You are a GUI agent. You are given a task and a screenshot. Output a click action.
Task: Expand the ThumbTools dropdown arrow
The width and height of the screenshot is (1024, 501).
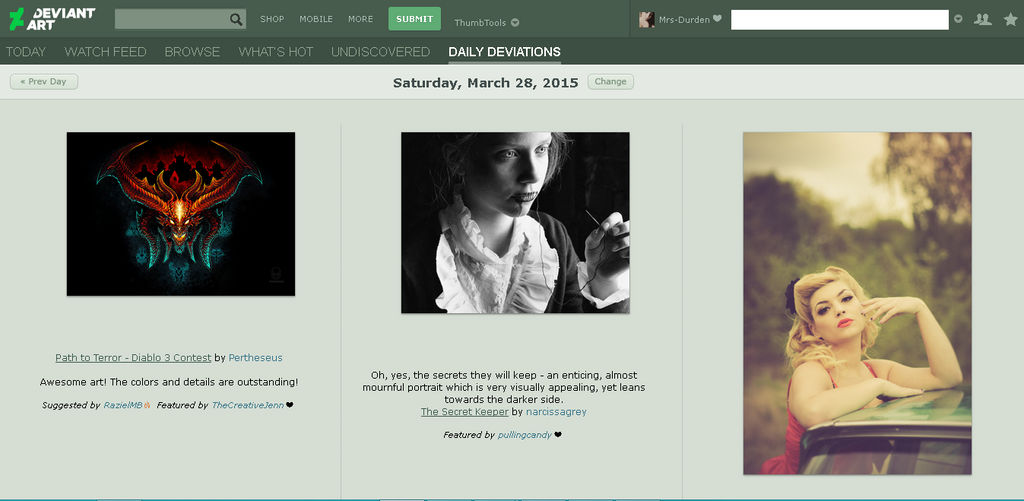515,23
